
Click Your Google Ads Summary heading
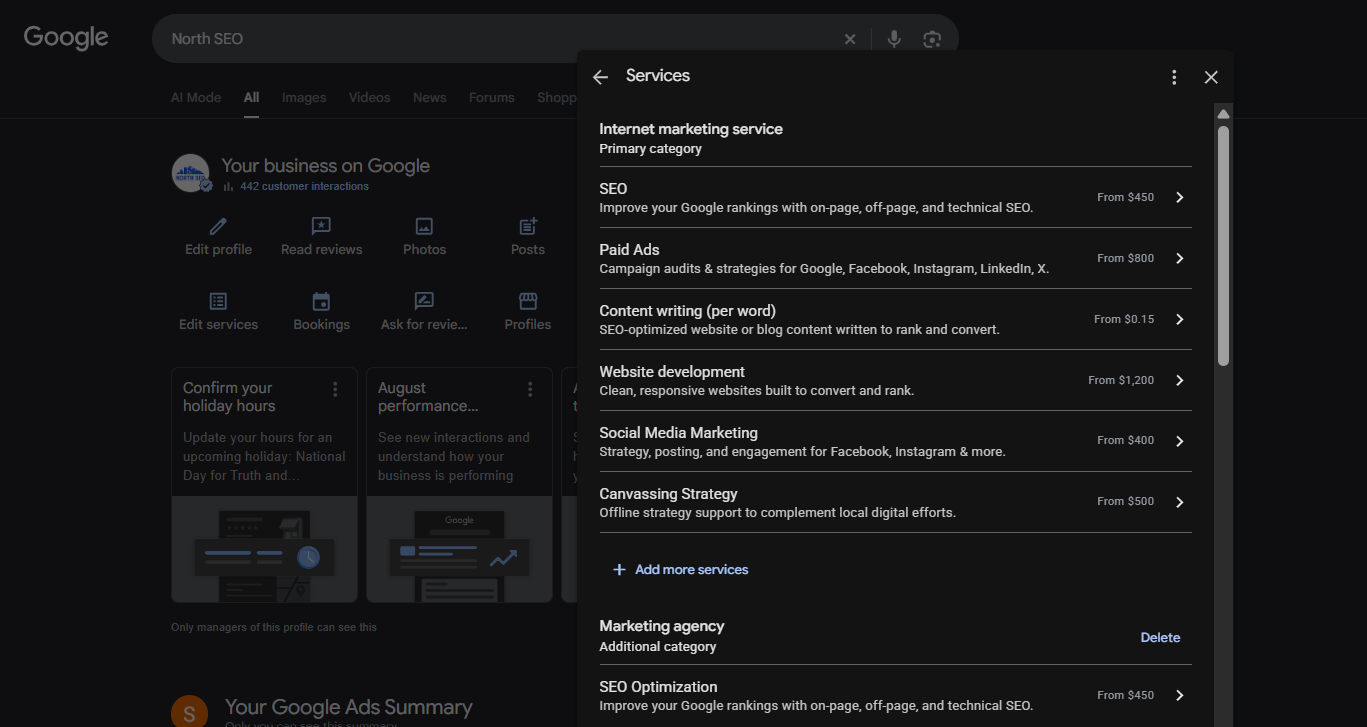pos(348,707)
